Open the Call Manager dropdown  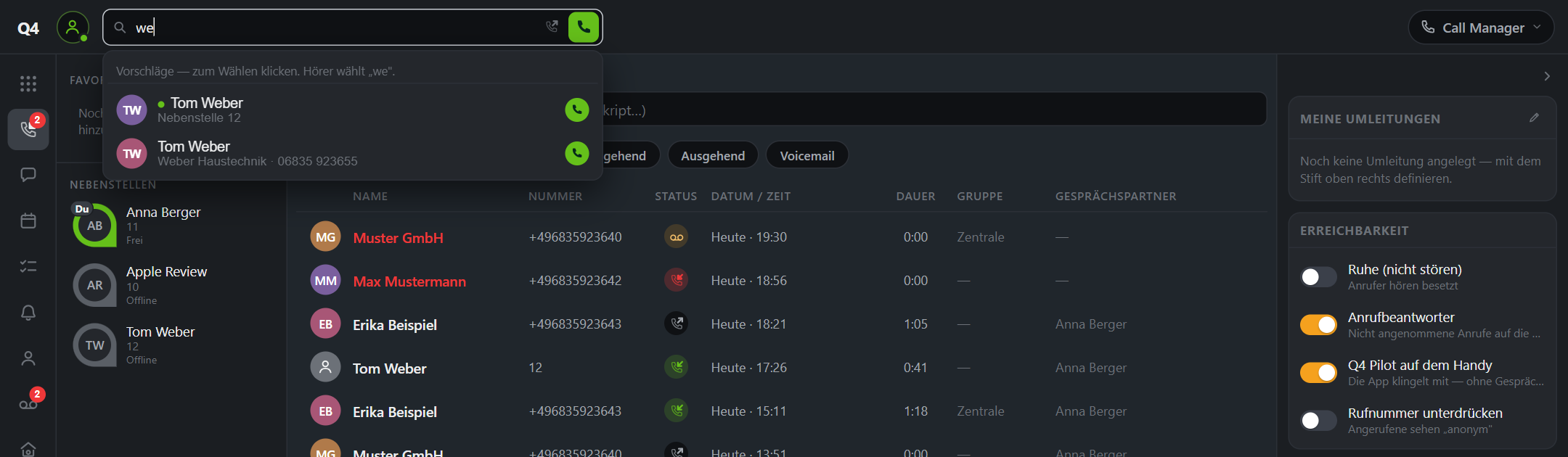click(x=1481, y=28)
